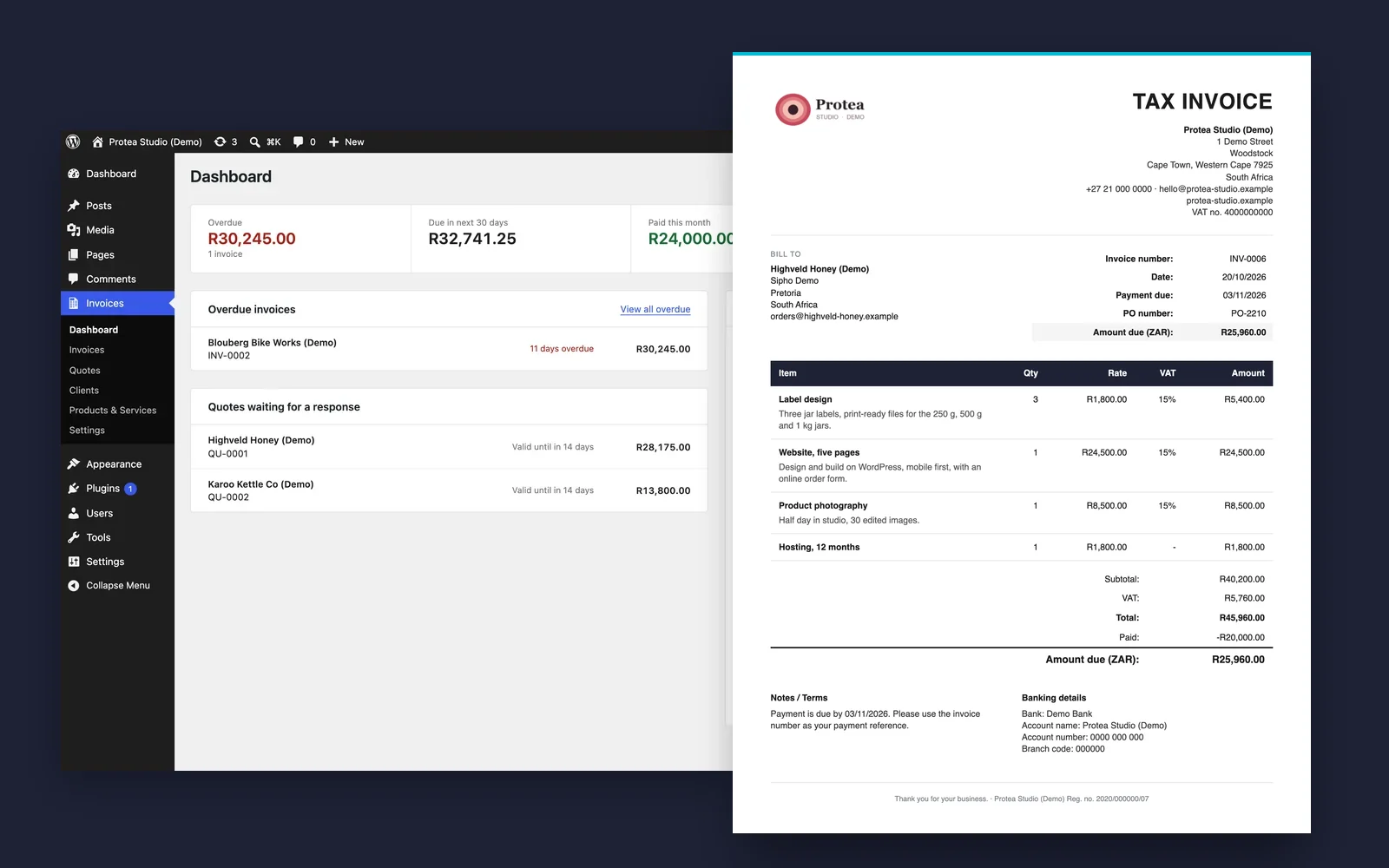Open the Appearance brush menu
This screenshot has height=868, width=1389.
pos(117,464)
